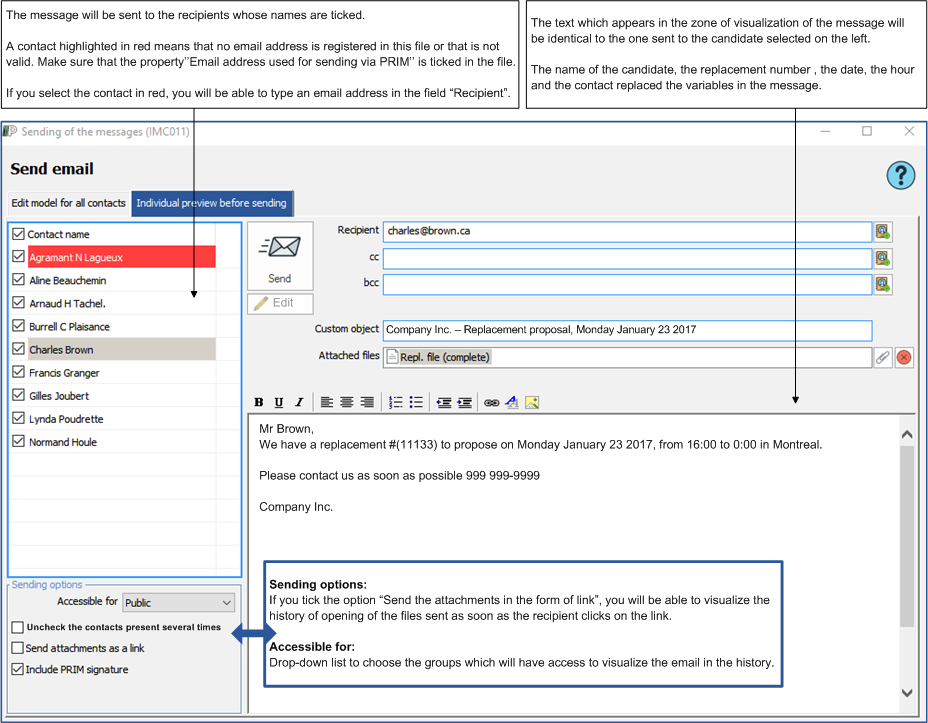Screen dimensions: 928x723
Task: Untick Gilles Joubert checkbox
Action: 18,395
